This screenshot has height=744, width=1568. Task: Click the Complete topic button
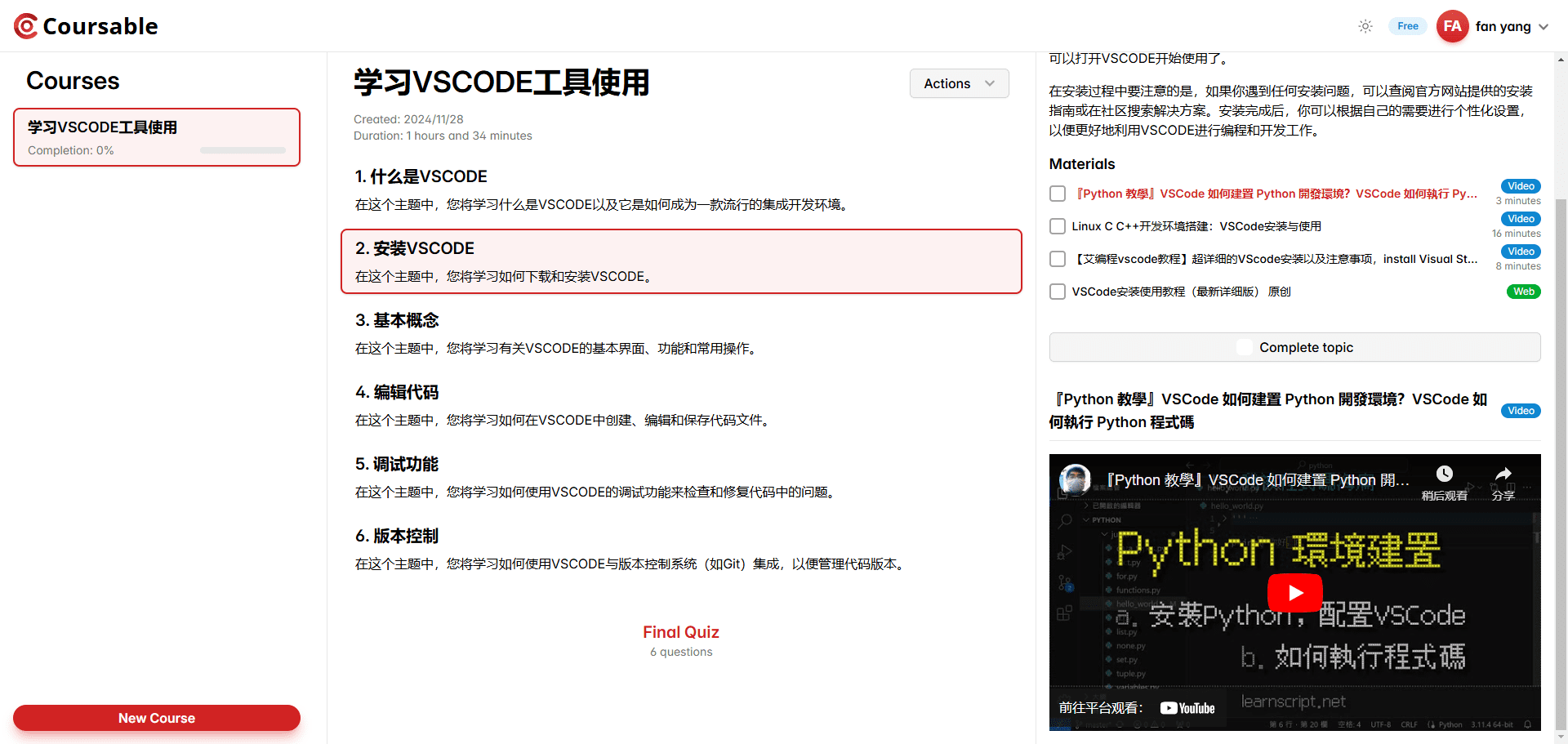click(x=1294, y=347)
